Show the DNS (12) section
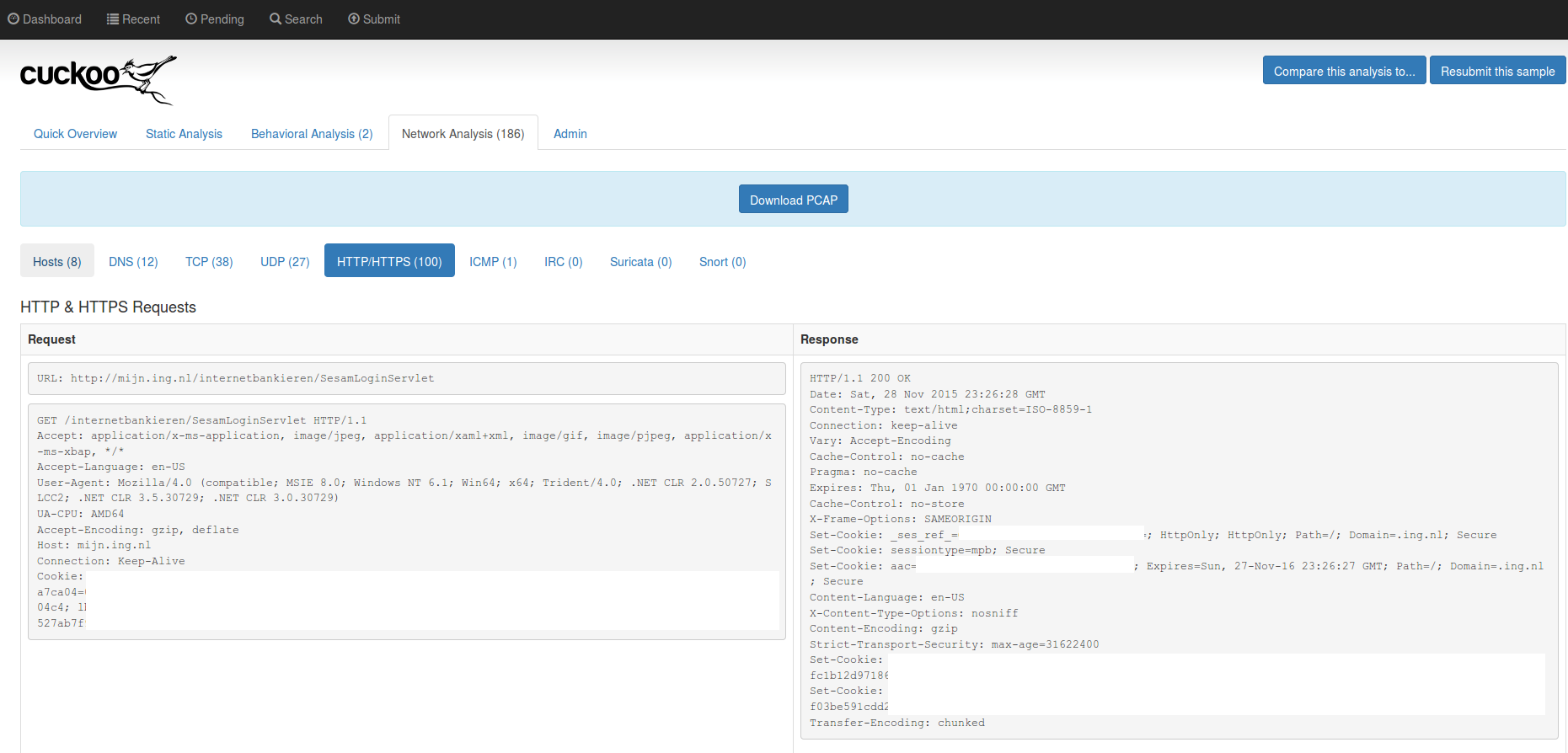The height and width of the screenshot is (753, 1568). [x=133, y=261]
